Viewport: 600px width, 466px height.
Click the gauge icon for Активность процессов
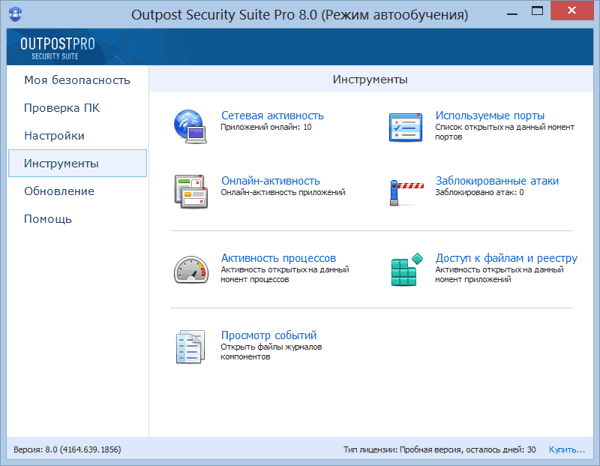pos(190,268)
